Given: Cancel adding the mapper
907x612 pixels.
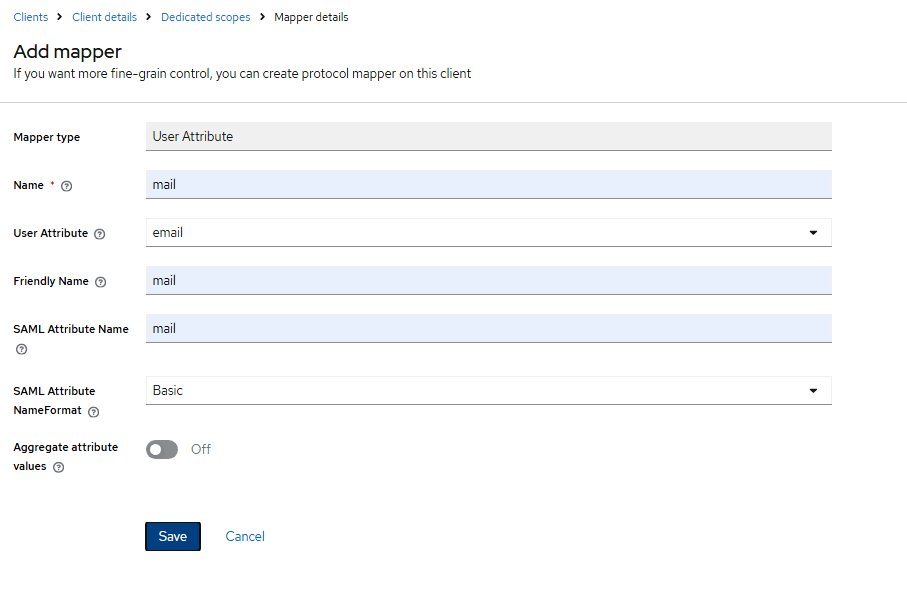Looking at the screenshot, I should pyautogui.click(x=245, y=536).
